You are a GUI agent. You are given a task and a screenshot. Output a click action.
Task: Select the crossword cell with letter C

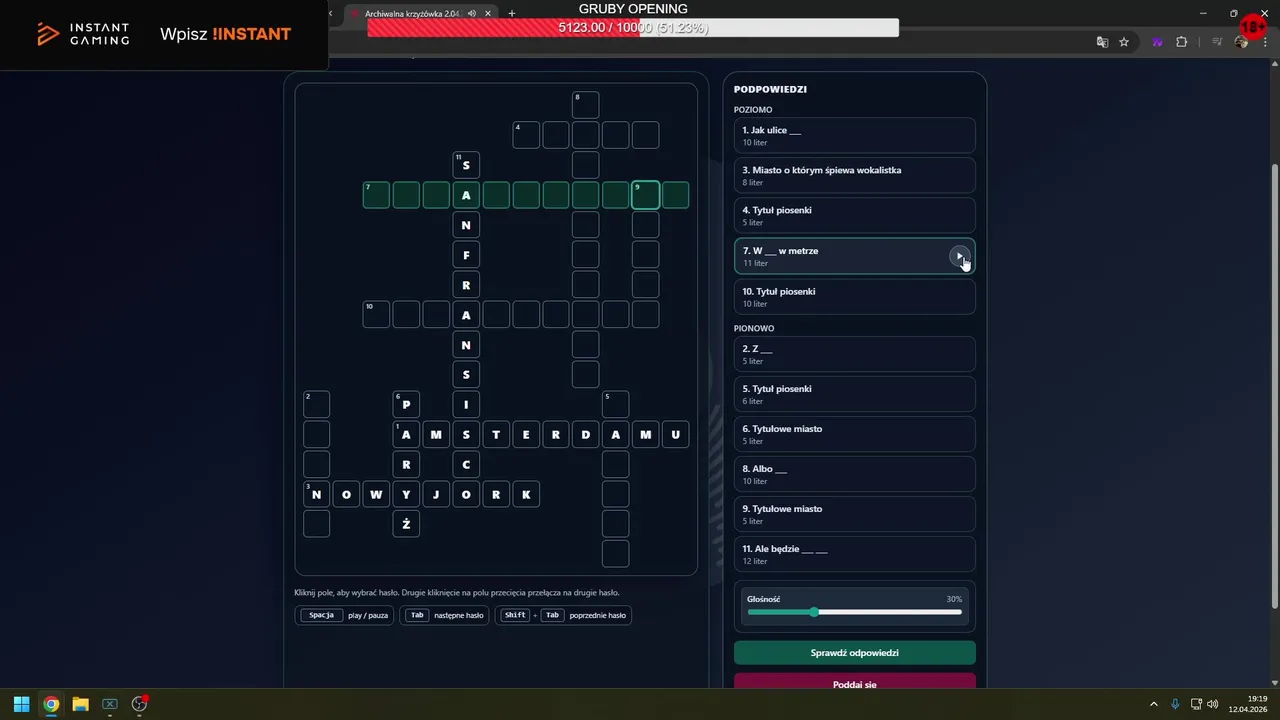[x=466, y=465]
